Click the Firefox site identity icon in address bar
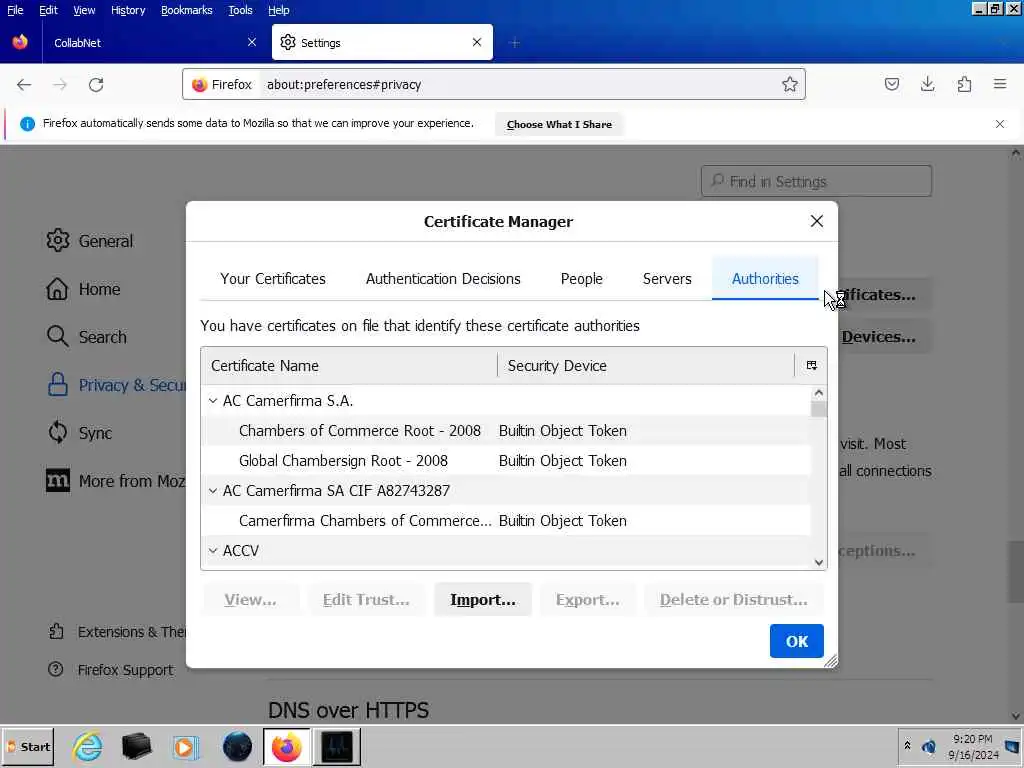This screenshot has width=1024, height=768. pos(222,84)
